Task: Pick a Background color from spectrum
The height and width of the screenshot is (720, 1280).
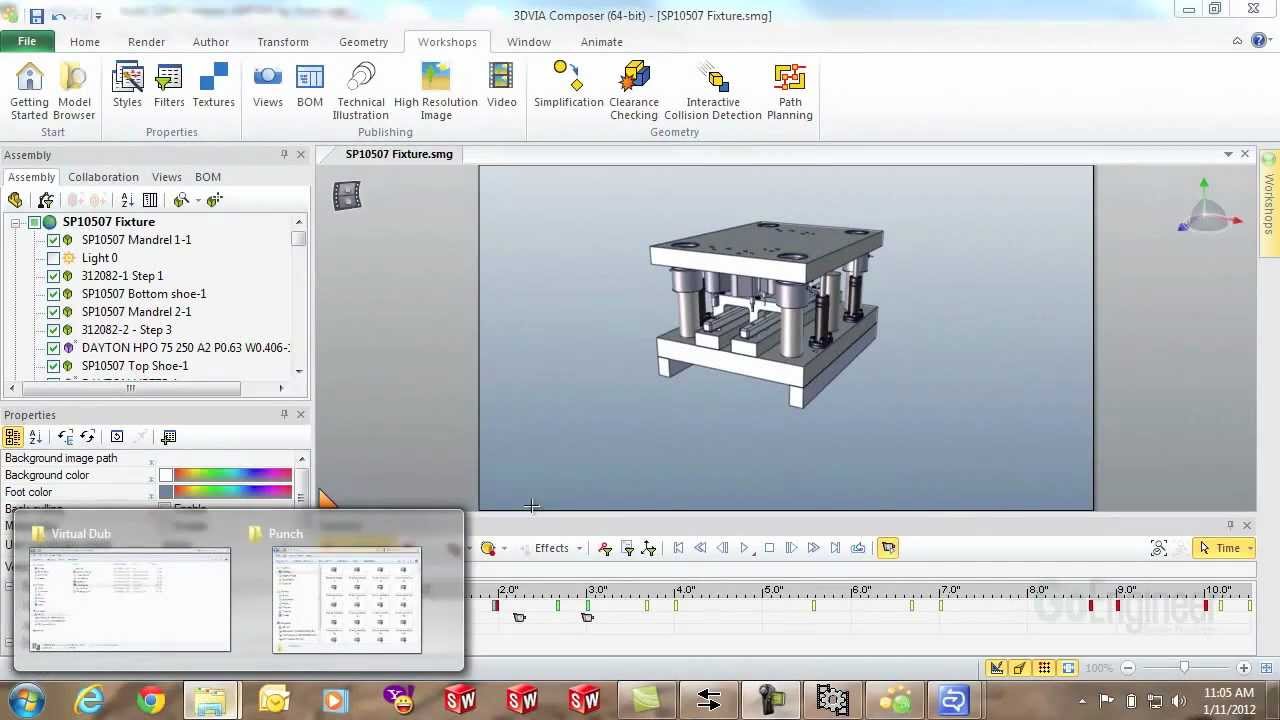Action: click(x=232, y=475)
